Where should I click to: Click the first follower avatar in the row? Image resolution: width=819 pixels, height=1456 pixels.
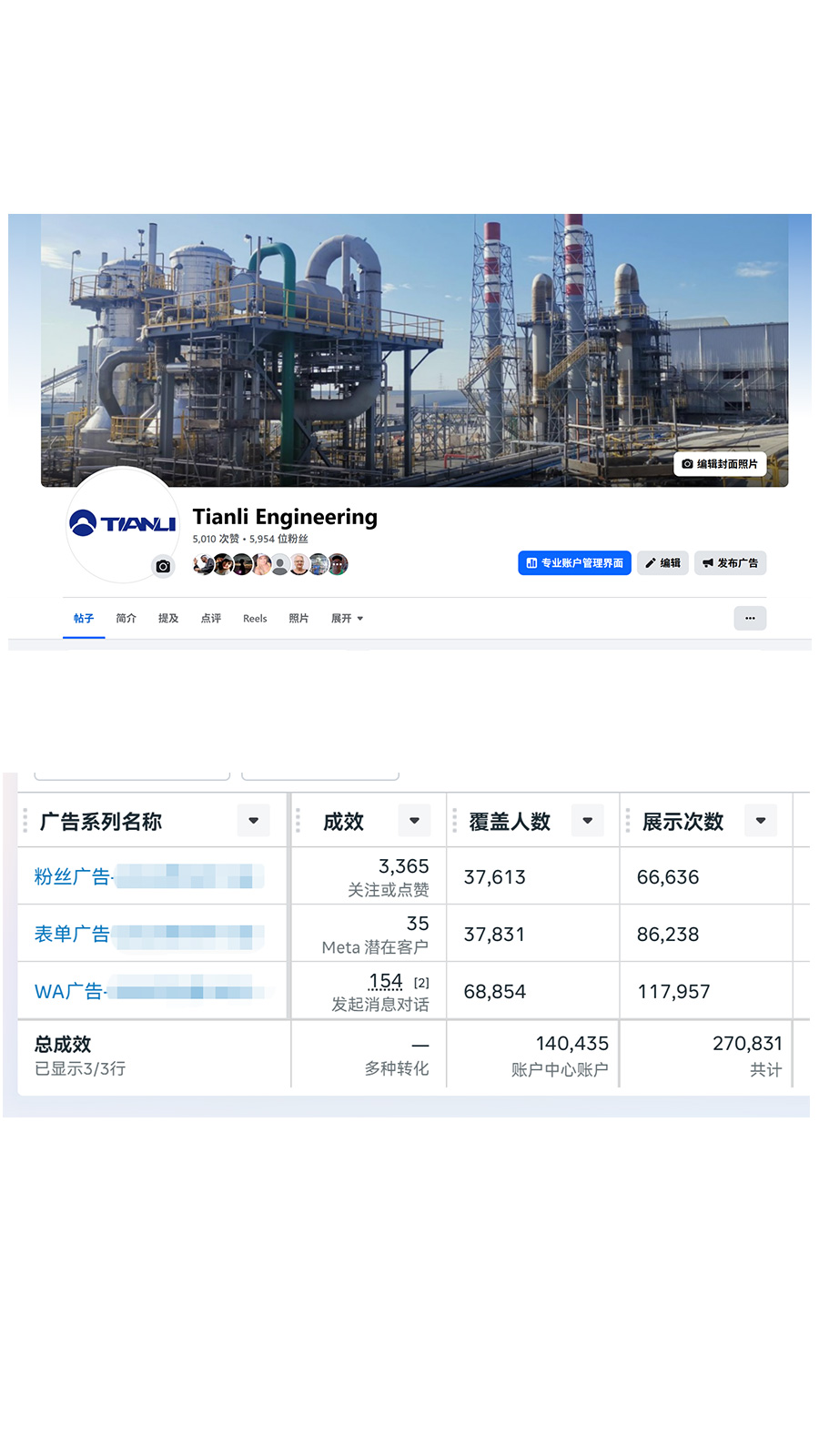point(203,565)
